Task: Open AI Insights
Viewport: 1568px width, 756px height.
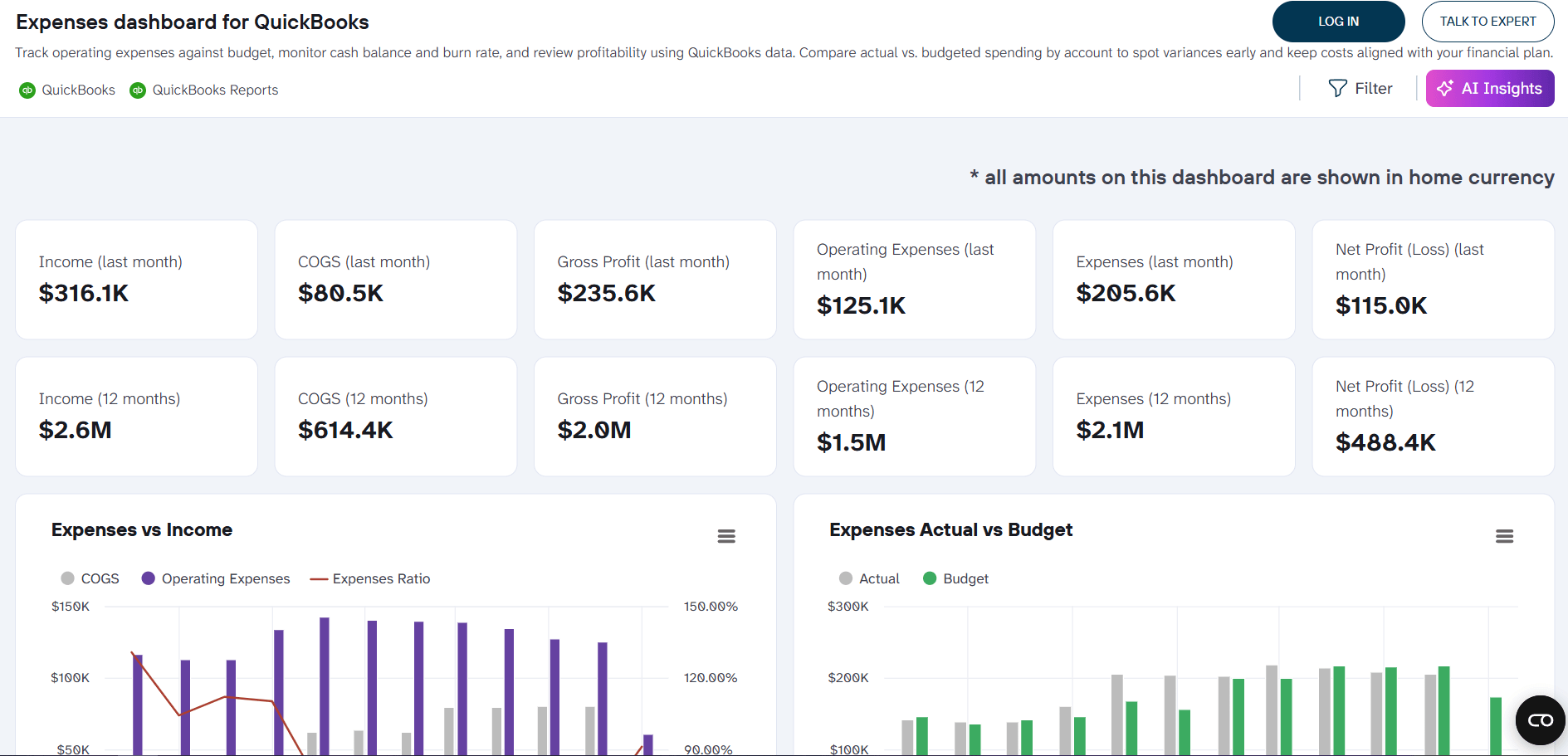Action: click(1489, 88)
